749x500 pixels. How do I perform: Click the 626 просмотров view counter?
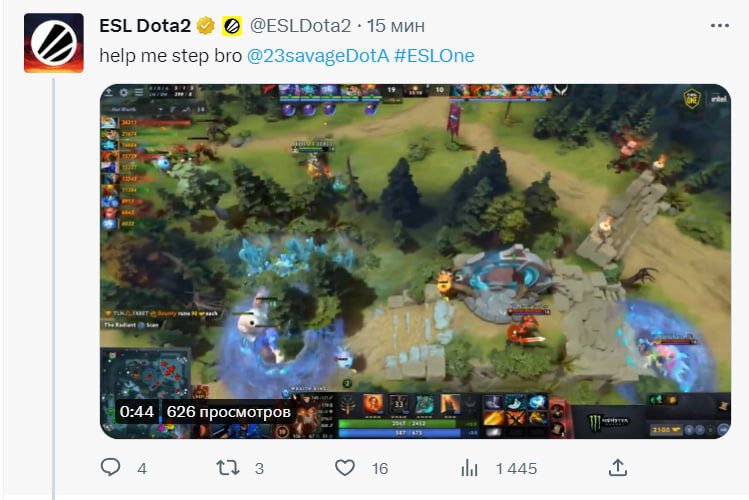point(228,411)
